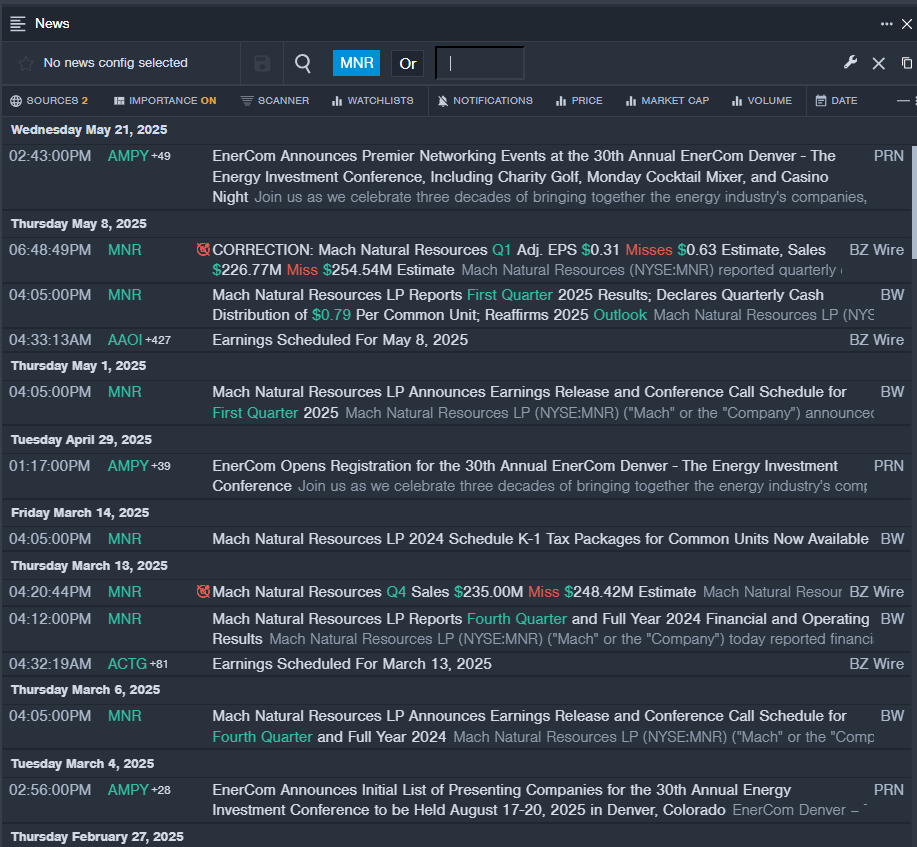
Task: Click the 04:33:13AM timestamp
Action: coord(50,340)
